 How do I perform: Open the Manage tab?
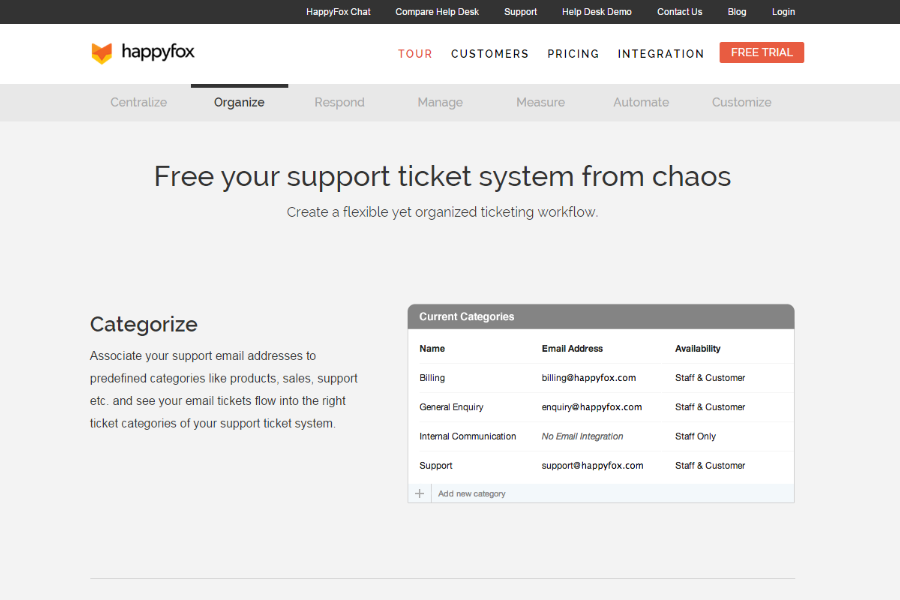[x=440, y=102]
